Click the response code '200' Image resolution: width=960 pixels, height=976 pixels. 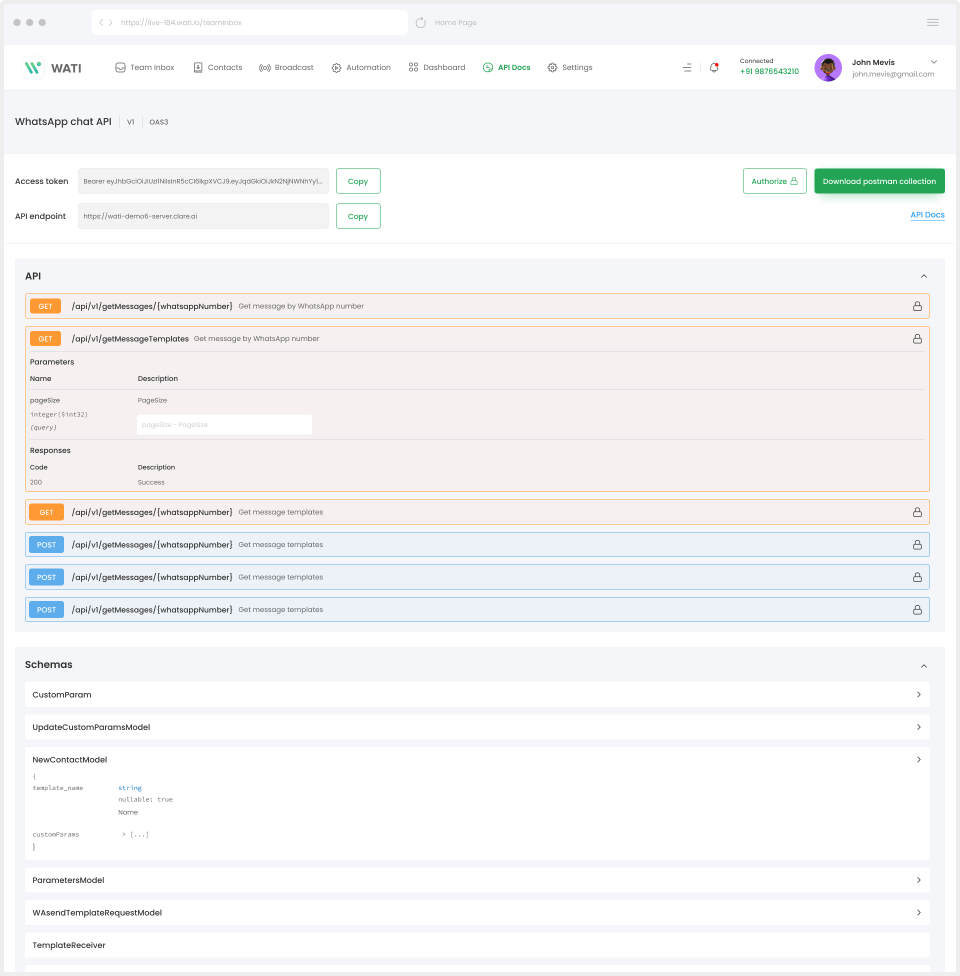[x=35, y=482]
